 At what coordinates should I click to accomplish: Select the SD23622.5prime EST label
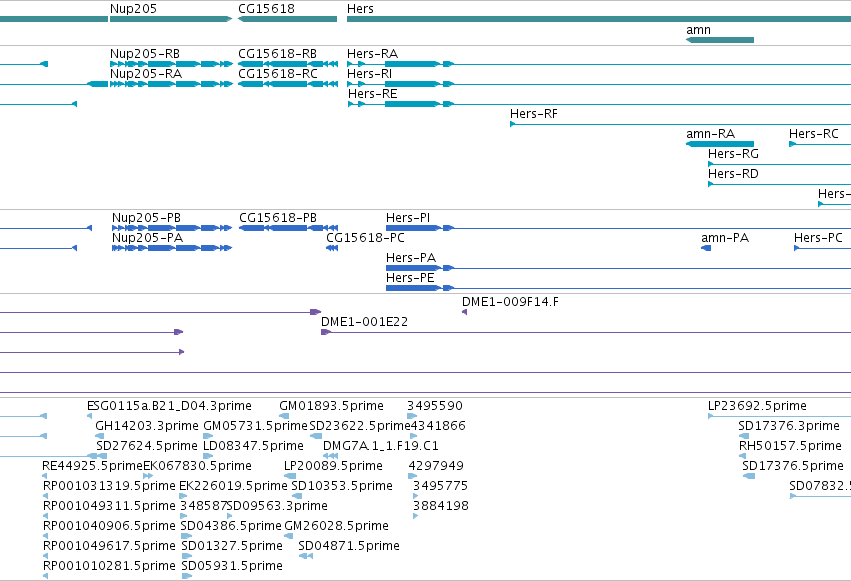tap(360, 426)
